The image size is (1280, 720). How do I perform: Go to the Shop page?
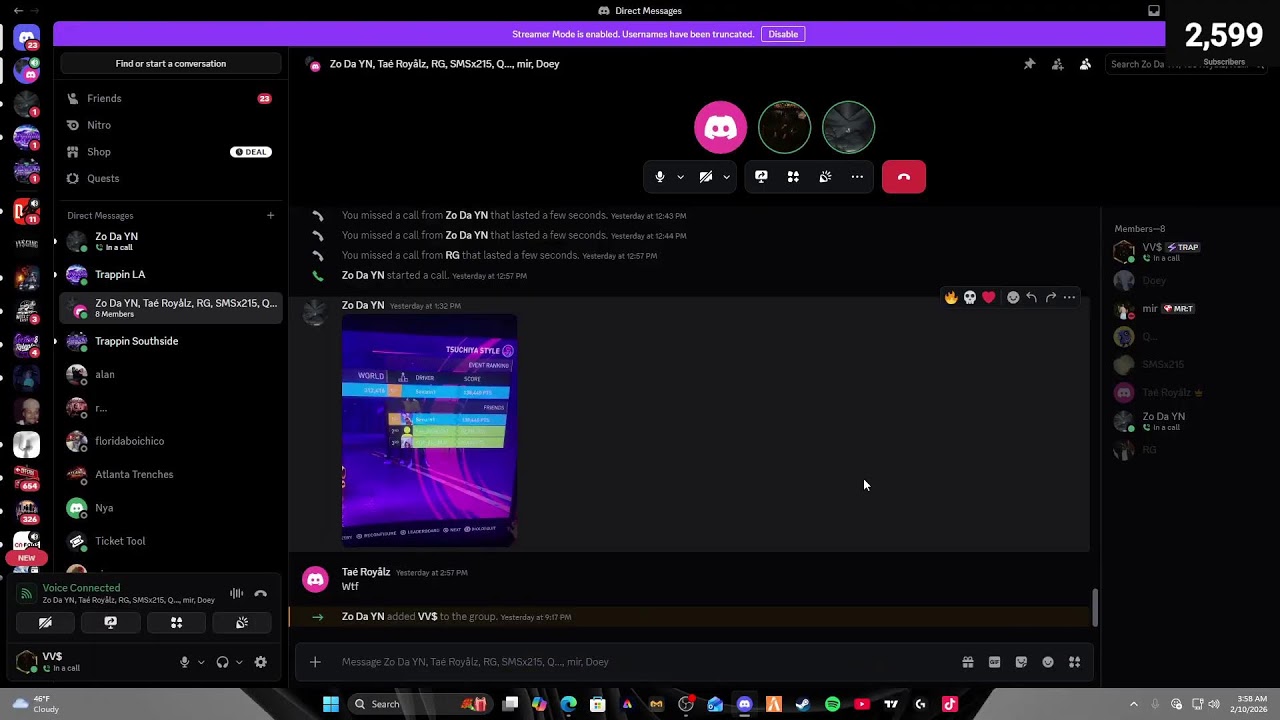click(x=170, y=152)
